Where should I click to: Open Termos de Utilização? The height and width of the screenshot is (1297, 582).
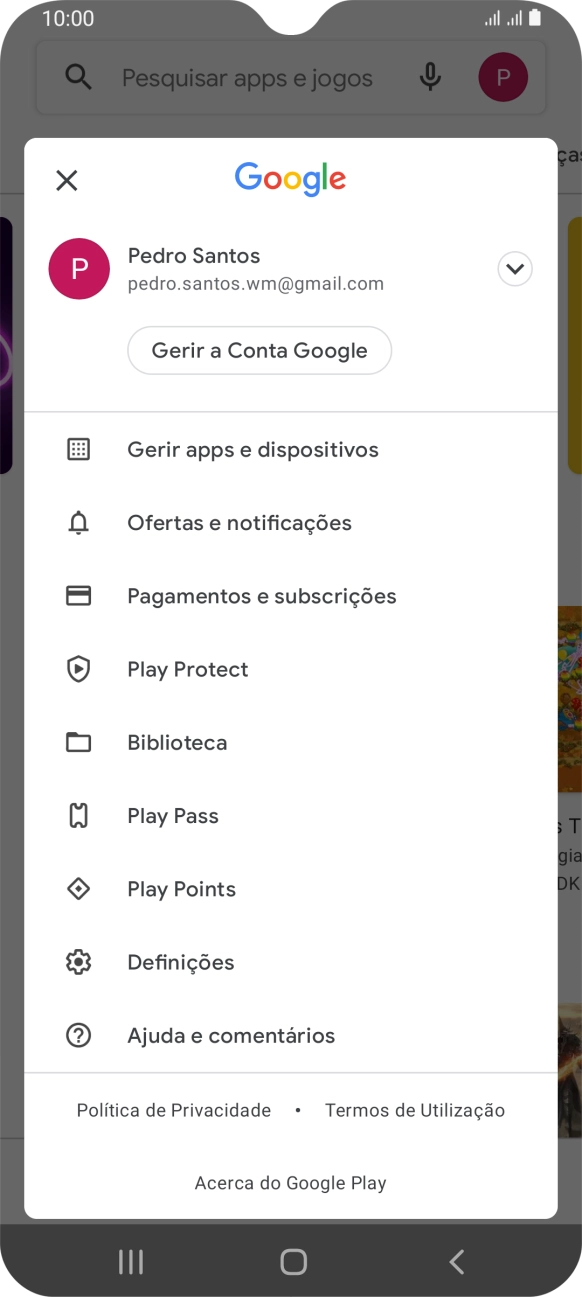point(414,1110)
